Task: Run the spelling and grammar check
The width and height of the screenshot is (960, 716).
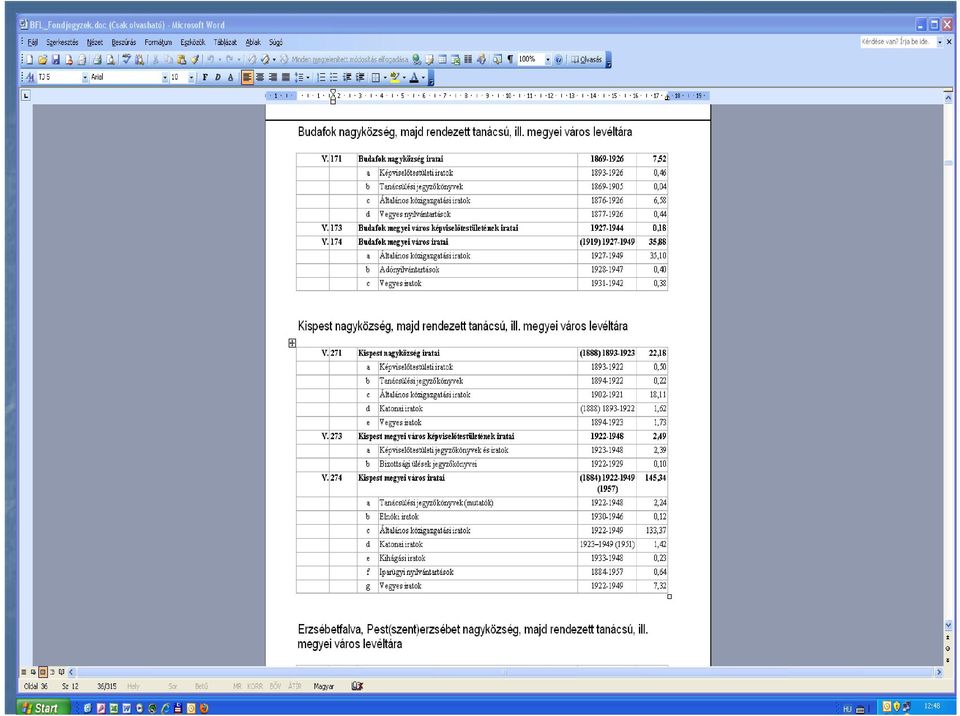Action: (x=126, y=59)
